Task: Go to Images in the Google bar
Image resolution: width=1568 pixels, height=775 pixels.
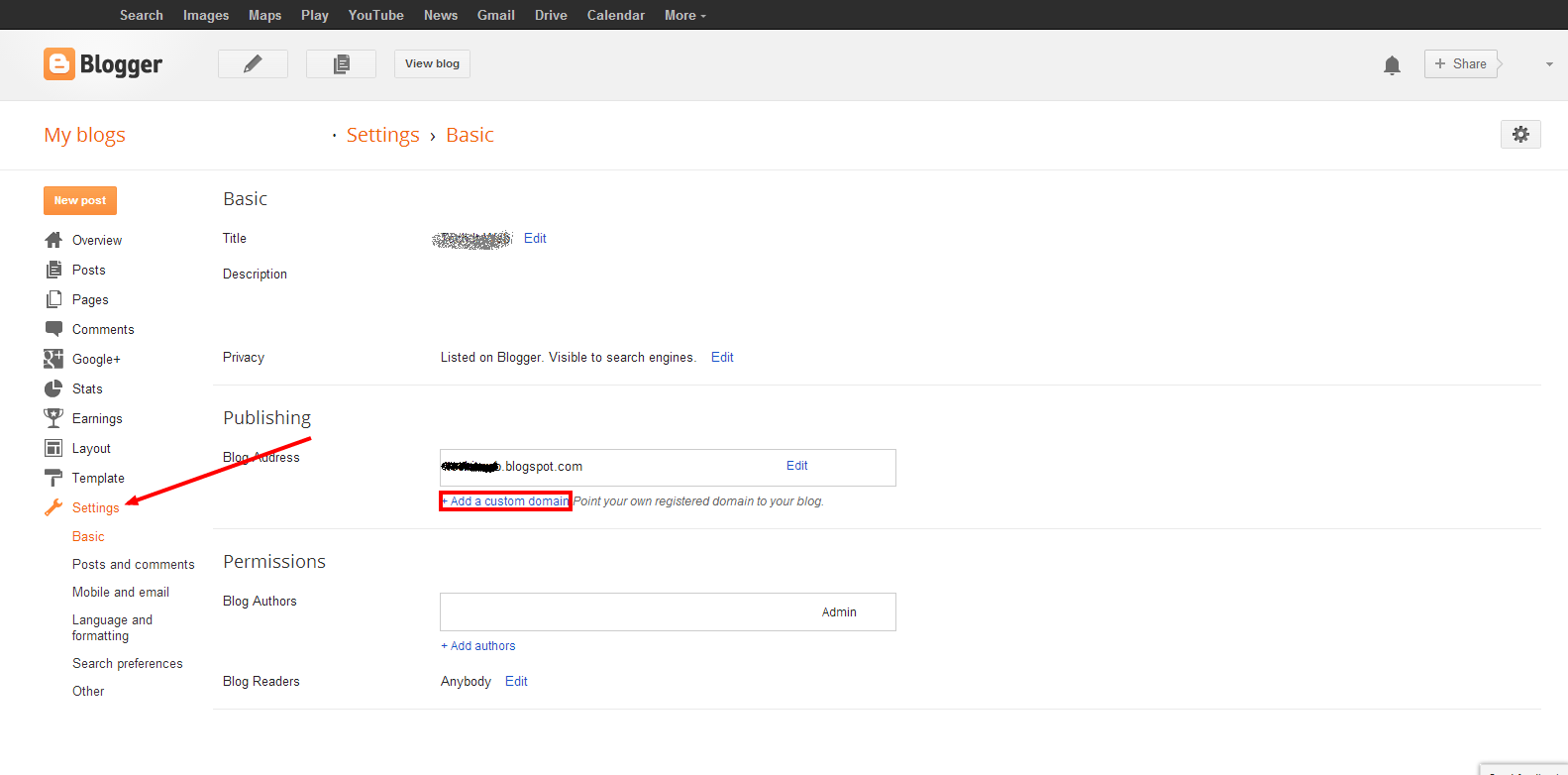Action: 206,15
